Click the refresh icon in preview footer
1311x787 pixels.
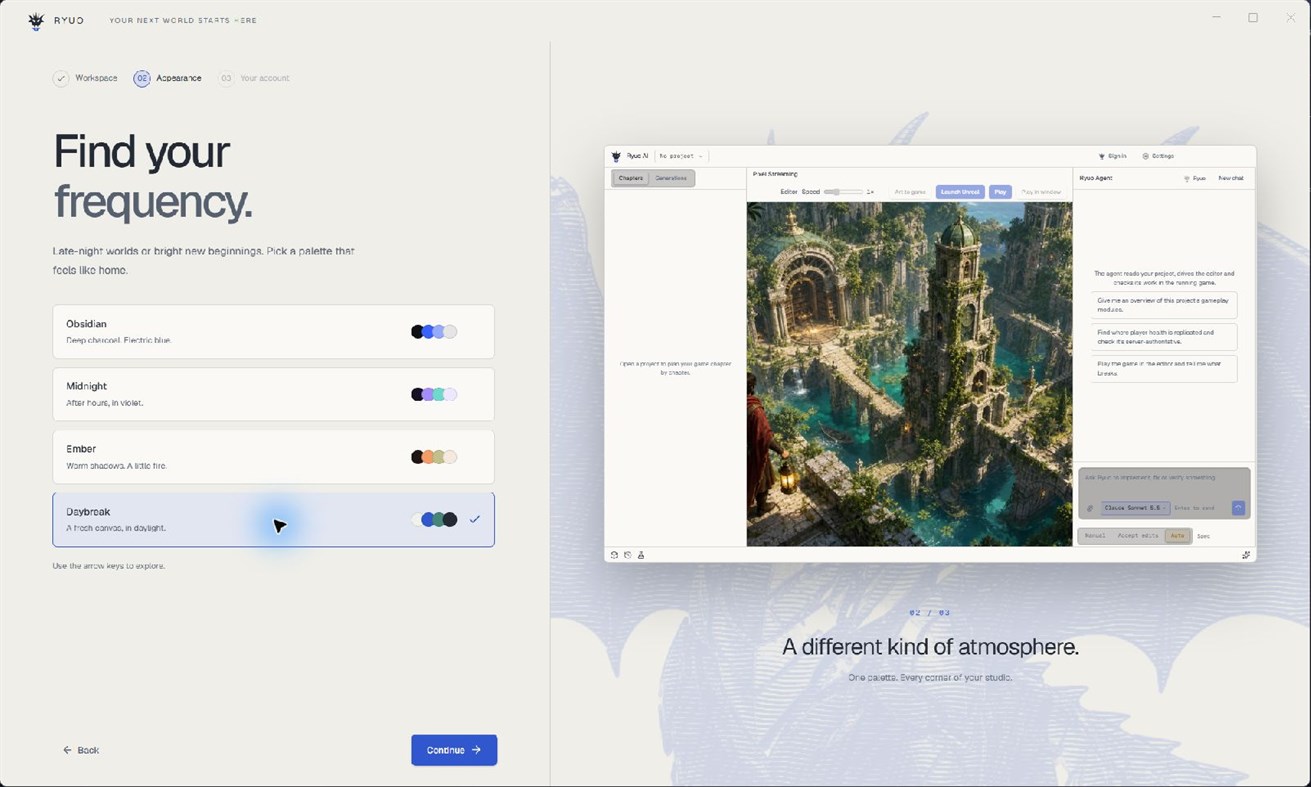click(614, 554)
